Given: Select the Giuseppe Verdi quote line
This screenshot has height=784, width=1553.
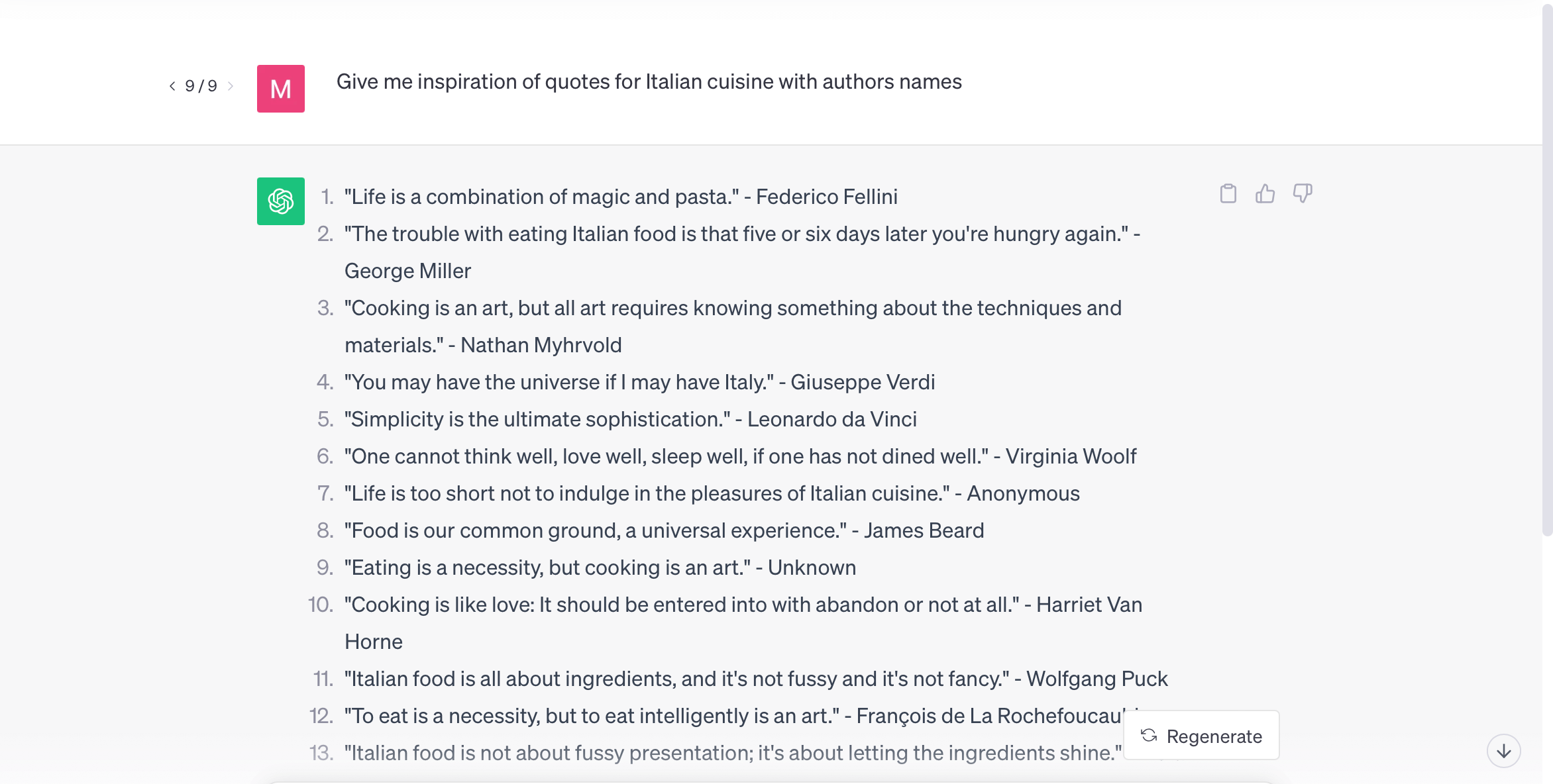Looking at the screenshot, I should coord(639,382).
